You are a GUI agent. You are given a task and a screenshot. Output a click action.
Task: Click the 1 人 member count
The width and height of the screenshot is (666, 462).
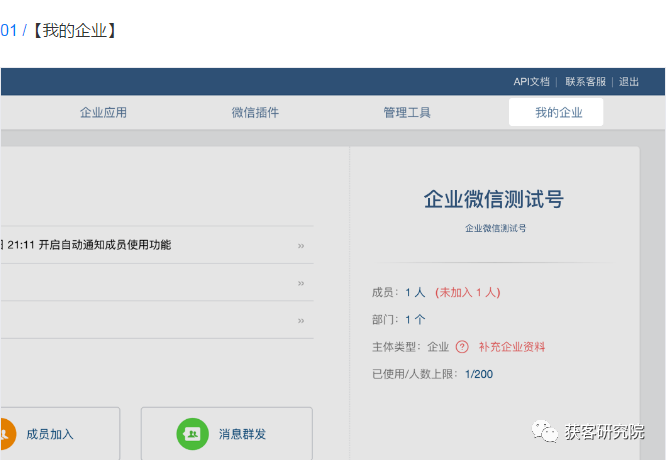(x=415, y=293)
